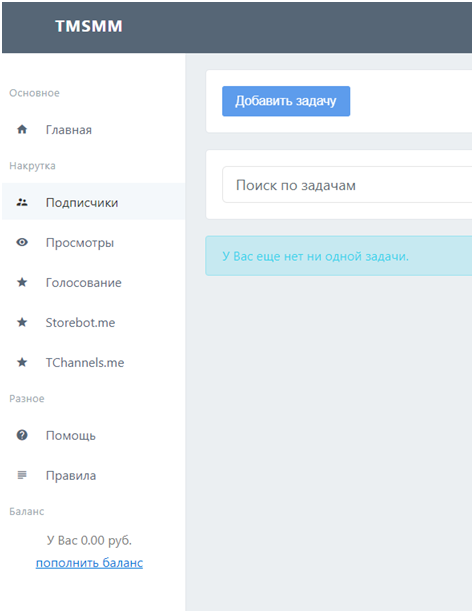The image size is (474, 613).
Task: Open the Голосование section
Action: [x=93, y=282]
